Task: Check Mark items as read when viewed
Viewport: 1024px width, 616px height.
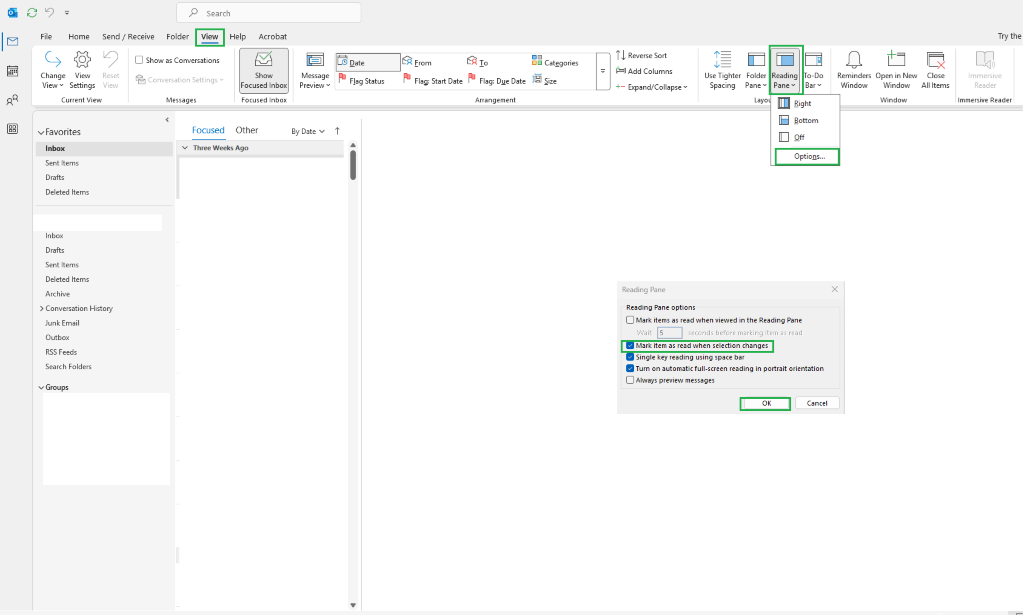Action: 630,320
